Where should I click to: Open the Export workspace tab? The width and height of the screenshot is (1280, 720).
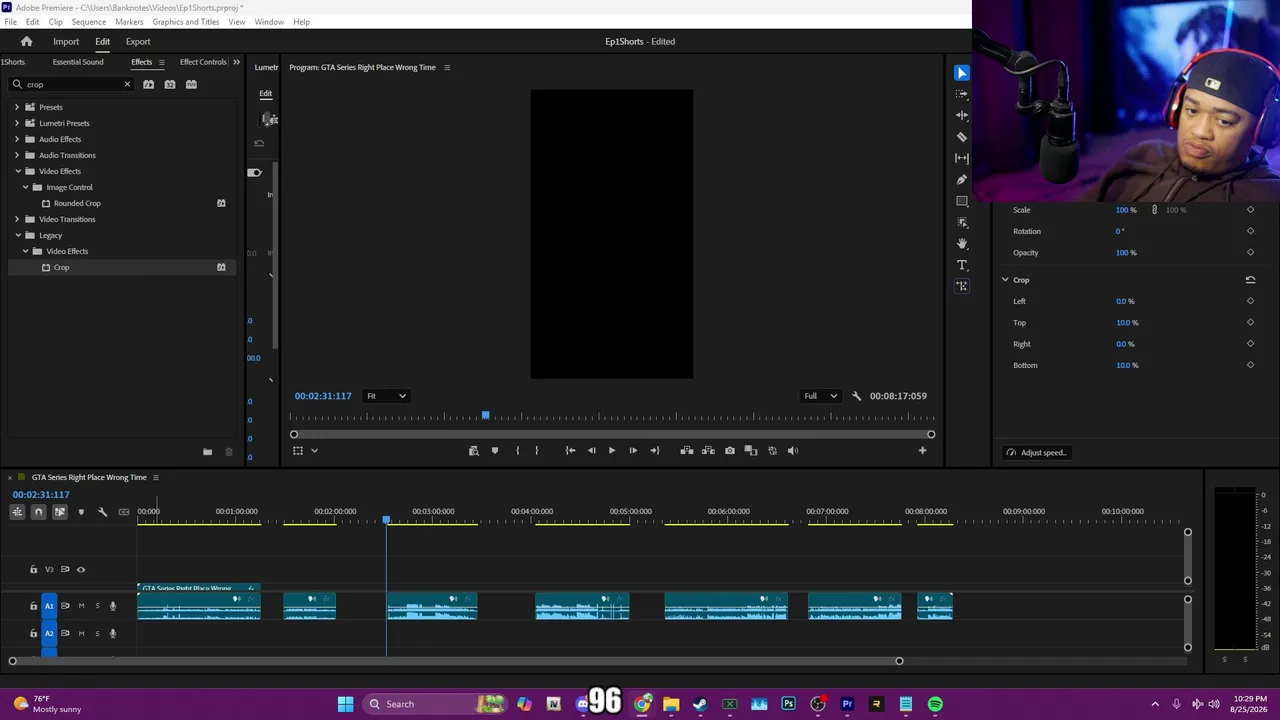(138, 42)
